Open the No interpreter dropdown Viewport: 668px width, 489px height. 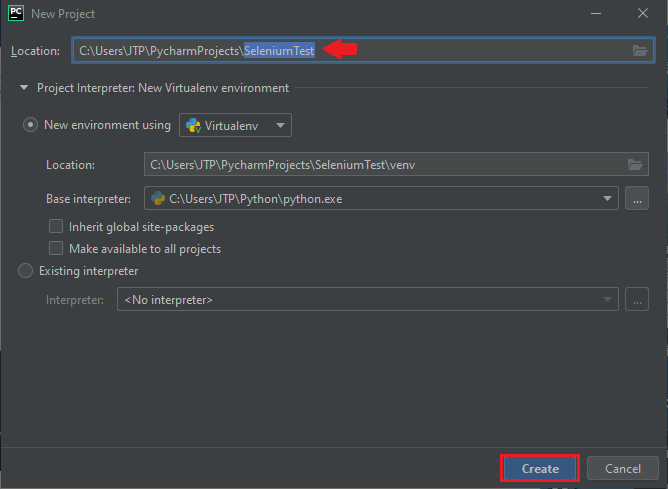pos(368,299)
